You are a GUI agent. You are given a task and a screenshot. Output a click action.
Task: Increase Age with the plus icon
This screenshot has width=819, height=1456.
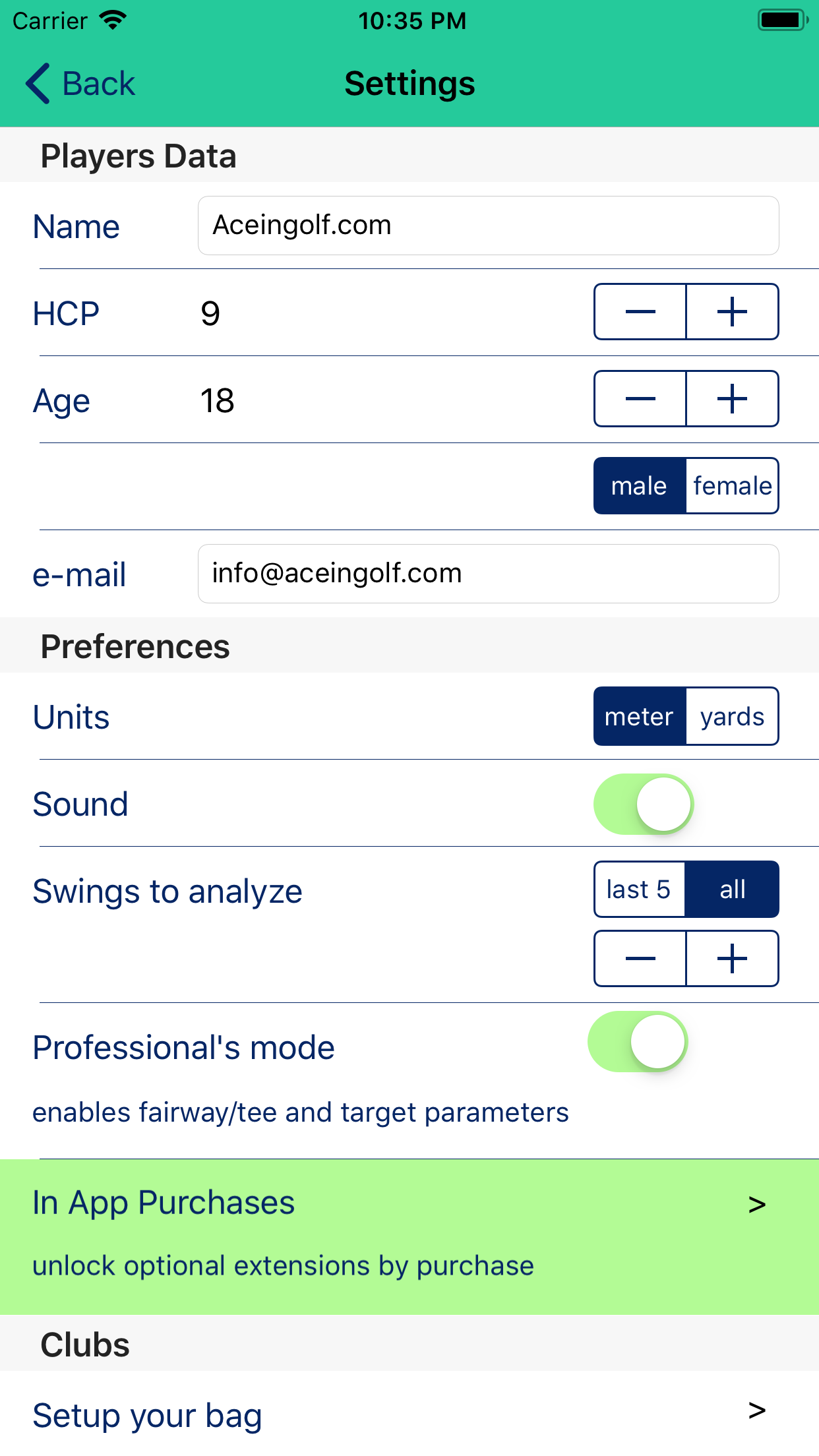tap(732, 399)
